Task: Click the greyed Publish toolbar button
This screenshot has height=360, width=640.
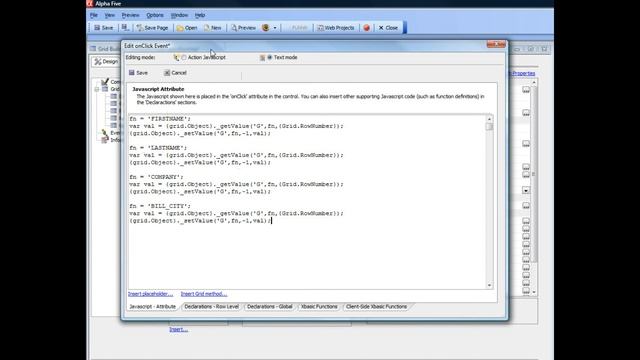Action: pos(299,28)
